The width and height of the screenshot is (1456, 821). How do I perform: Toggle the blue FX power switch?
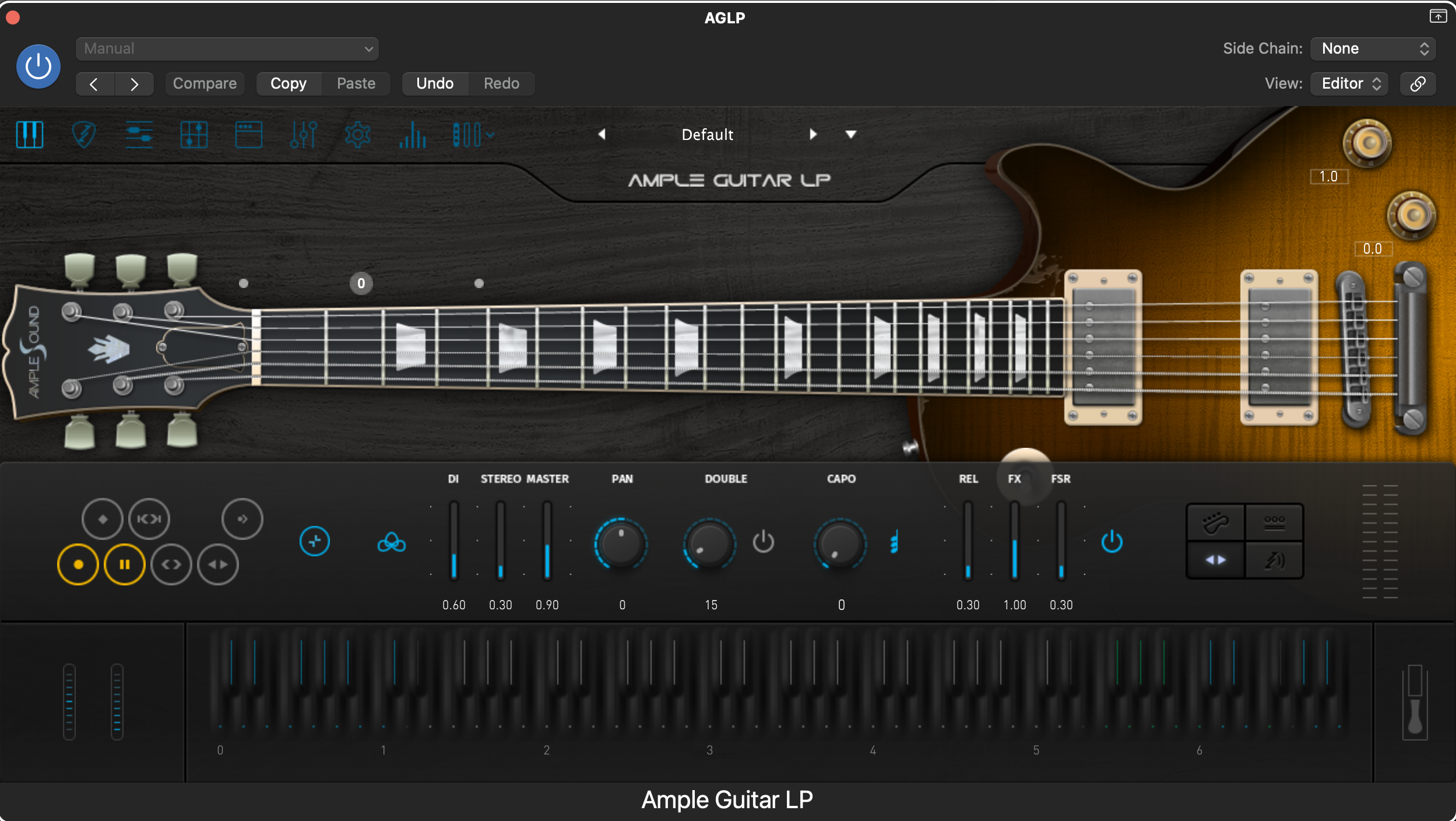tap(1112, 542)
